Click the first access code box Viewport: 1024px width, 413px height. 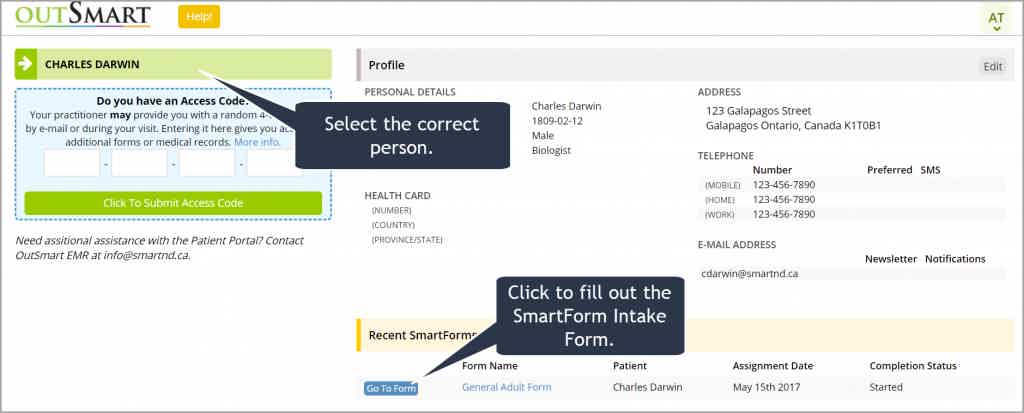72,163
